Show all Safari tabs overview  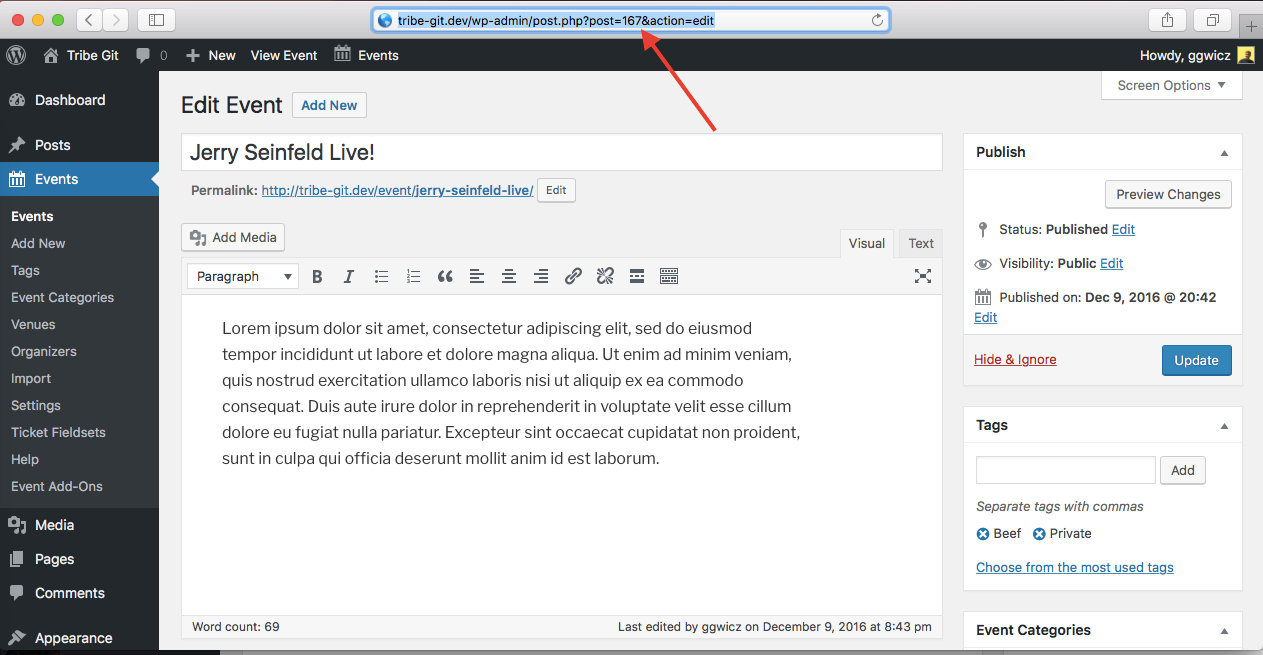point(1212,20)
